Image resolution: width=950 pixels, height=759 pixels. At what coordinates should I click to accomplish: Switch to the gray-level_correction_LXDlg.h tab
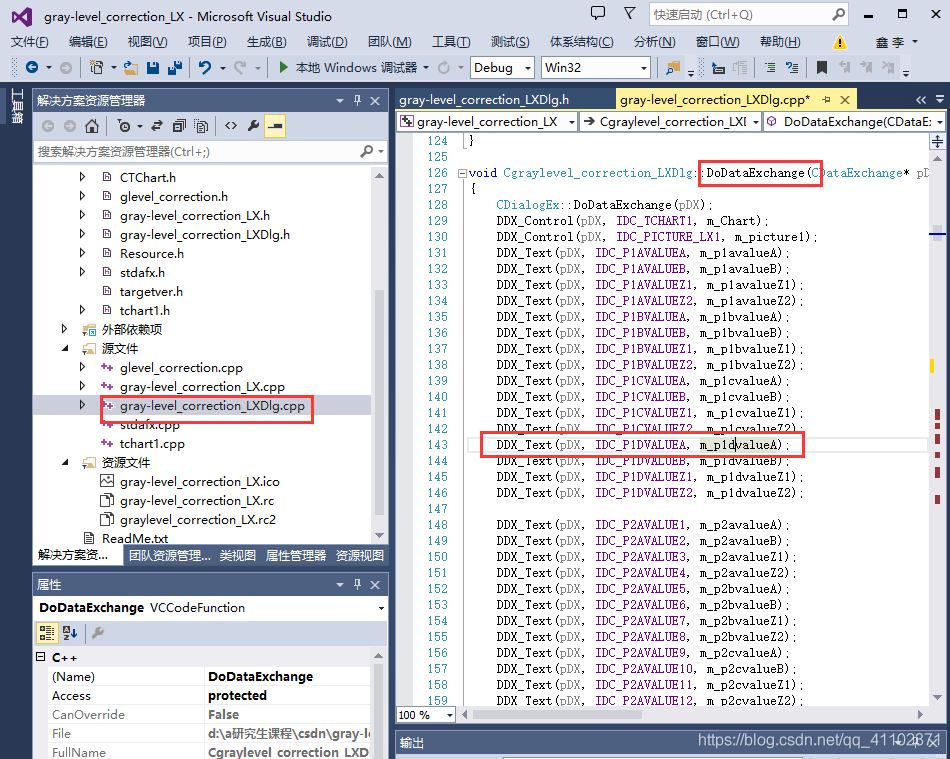tap(484, 99)
